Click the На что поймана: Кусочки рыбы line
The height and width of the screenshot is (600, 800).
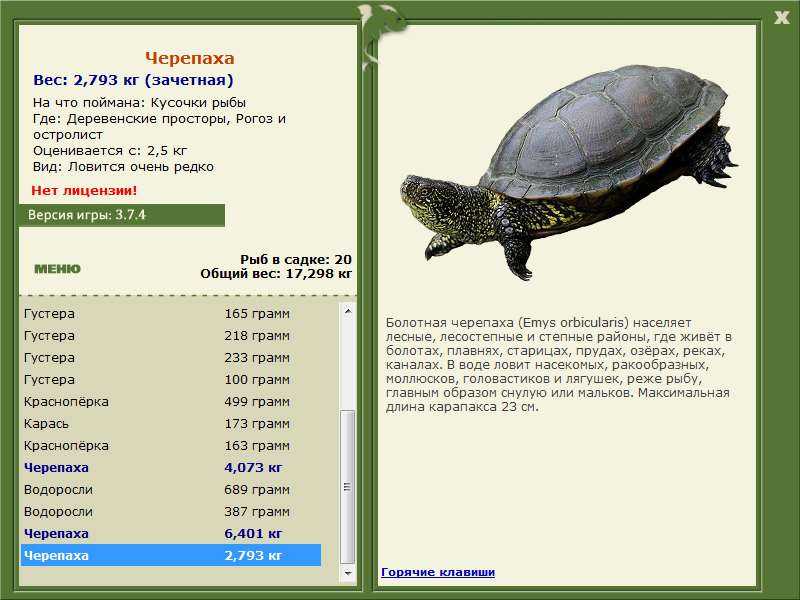(x=139, y=103)
